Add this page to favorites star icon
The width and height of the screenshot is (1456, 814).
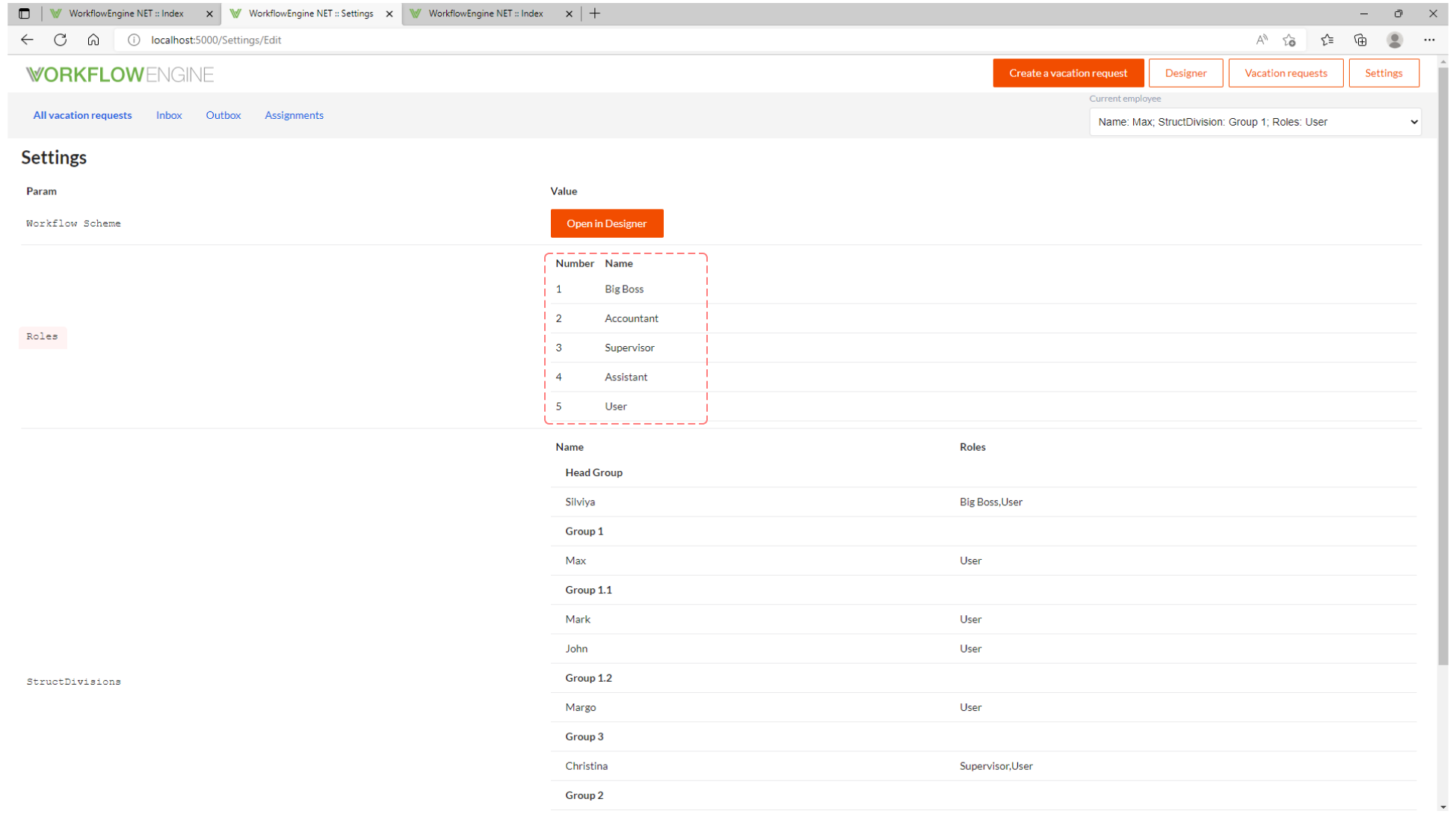coord(1289,40)
